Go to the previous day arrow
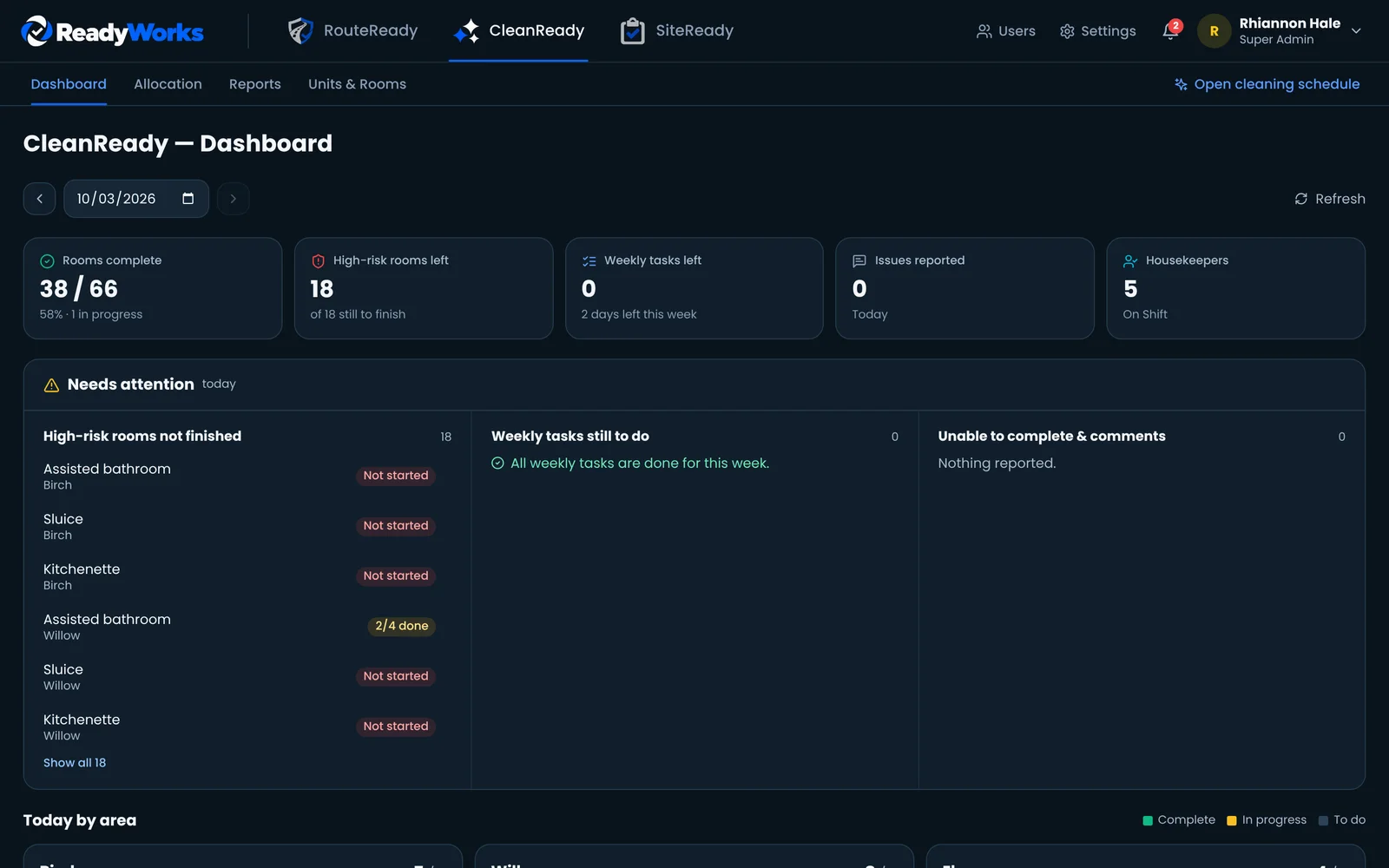Screen dimensions: 1389x868 pos(39,199)
